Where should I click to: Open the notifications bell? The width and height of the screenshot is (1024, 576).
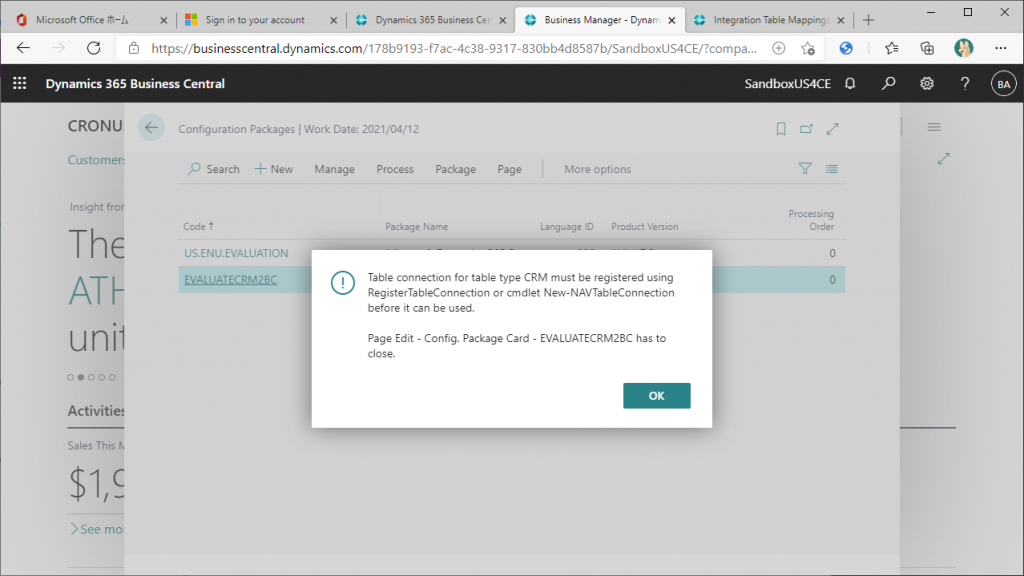click(x=850, y=84)
